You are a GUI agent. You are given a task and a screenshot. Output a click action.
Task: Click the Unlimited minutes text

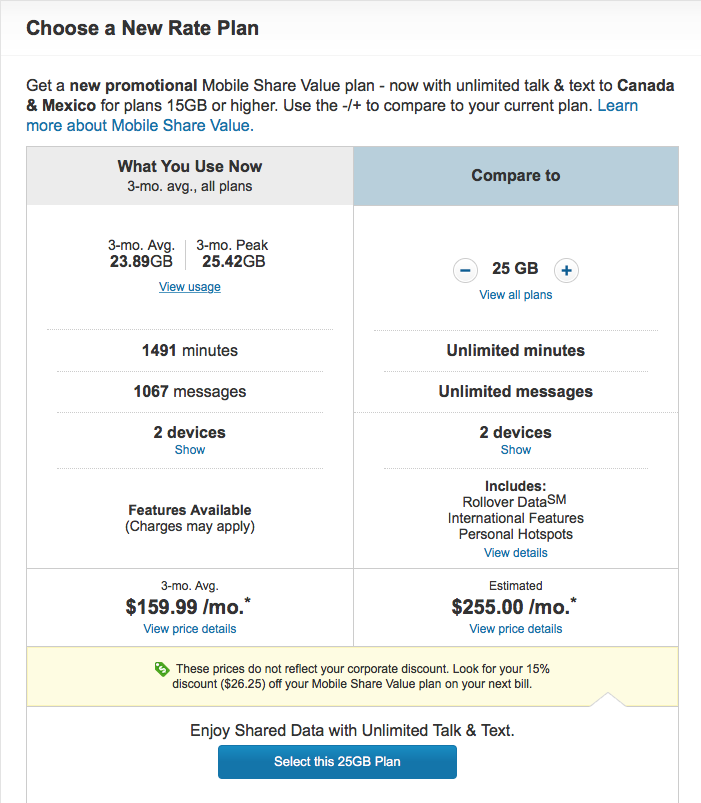tap(515, 351)
